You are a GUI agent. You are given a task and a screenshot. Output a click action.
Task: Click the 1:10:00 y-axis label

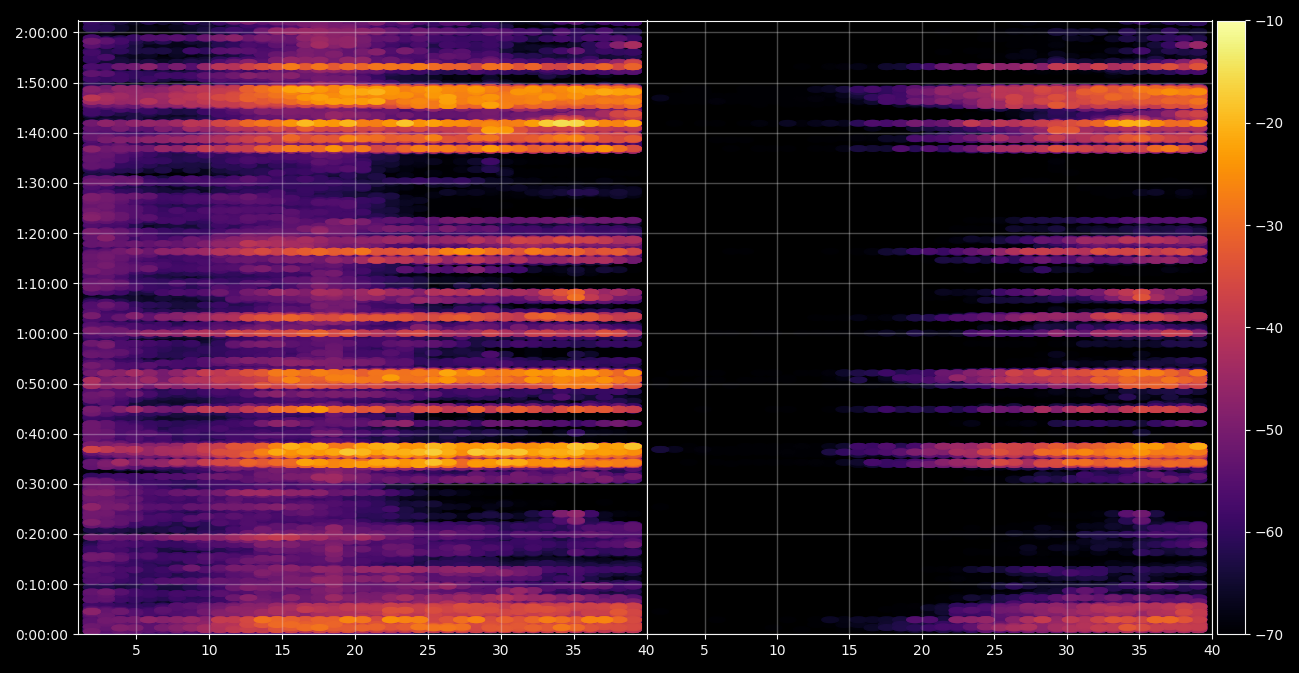click(42, 283)
